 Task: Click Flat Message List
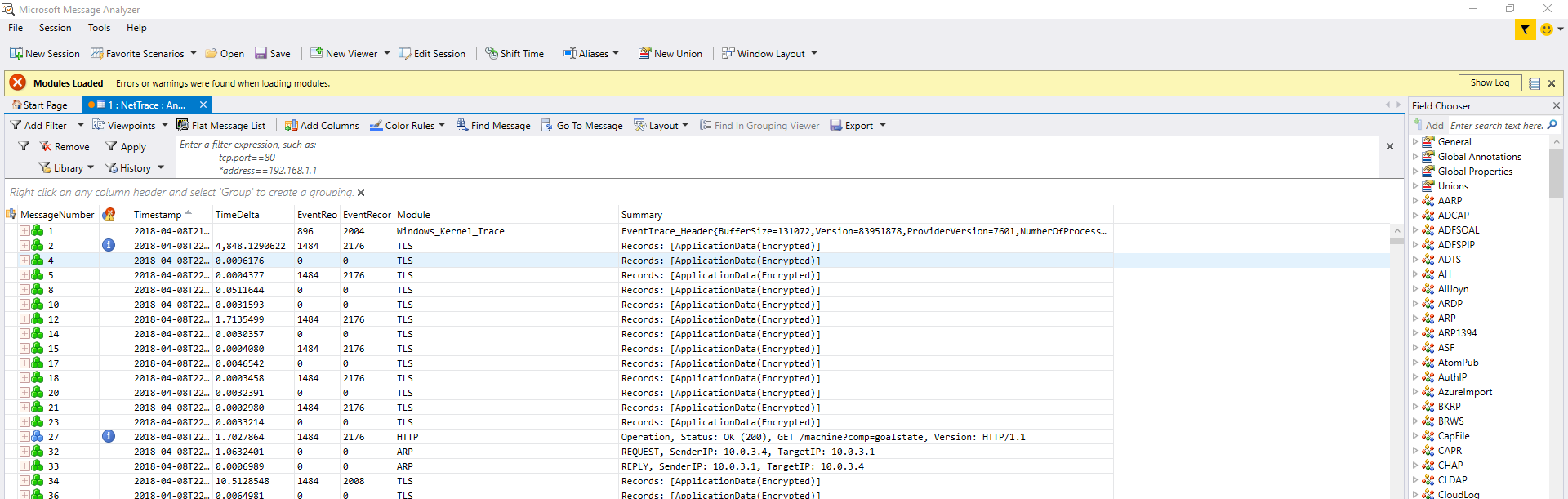(x=221, y=125)
